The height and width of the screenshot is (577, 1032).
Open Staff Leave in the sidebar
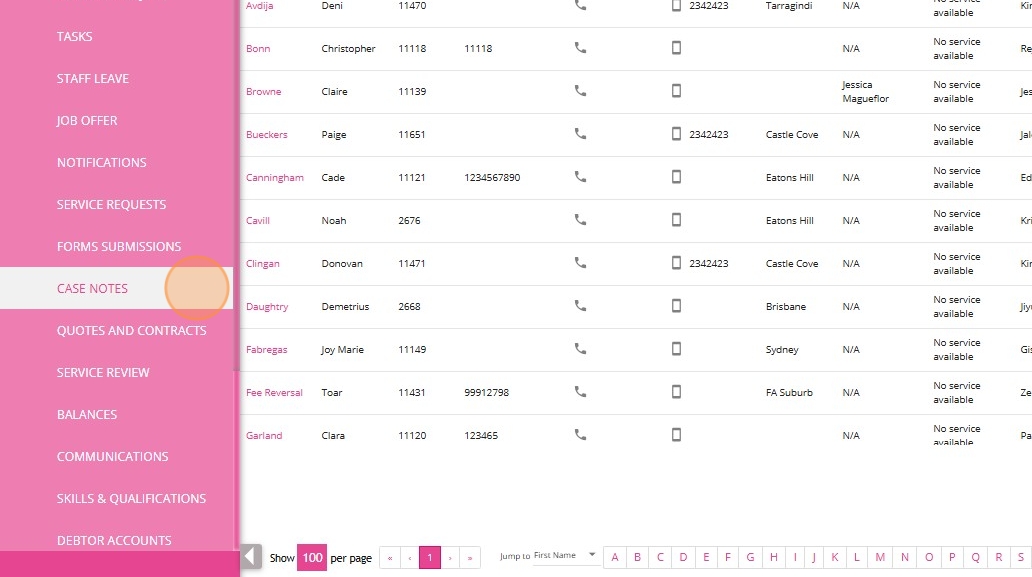coord(93,78)
